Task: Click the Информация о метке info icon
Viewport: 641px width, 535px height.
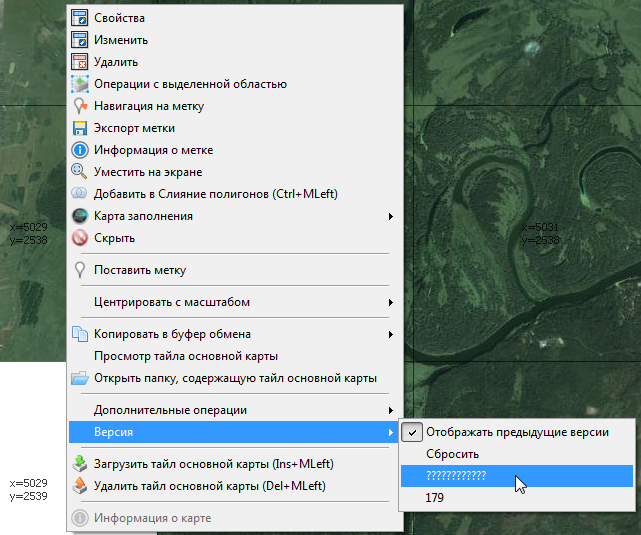Action: coord(80,150)
